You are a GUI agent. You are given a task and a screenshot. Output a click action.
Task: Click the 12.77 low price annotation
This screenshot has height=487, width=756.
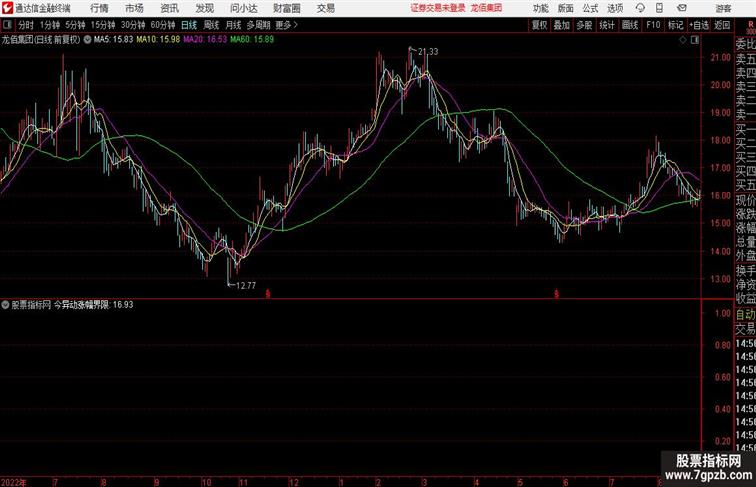click(x=246, y=285)
